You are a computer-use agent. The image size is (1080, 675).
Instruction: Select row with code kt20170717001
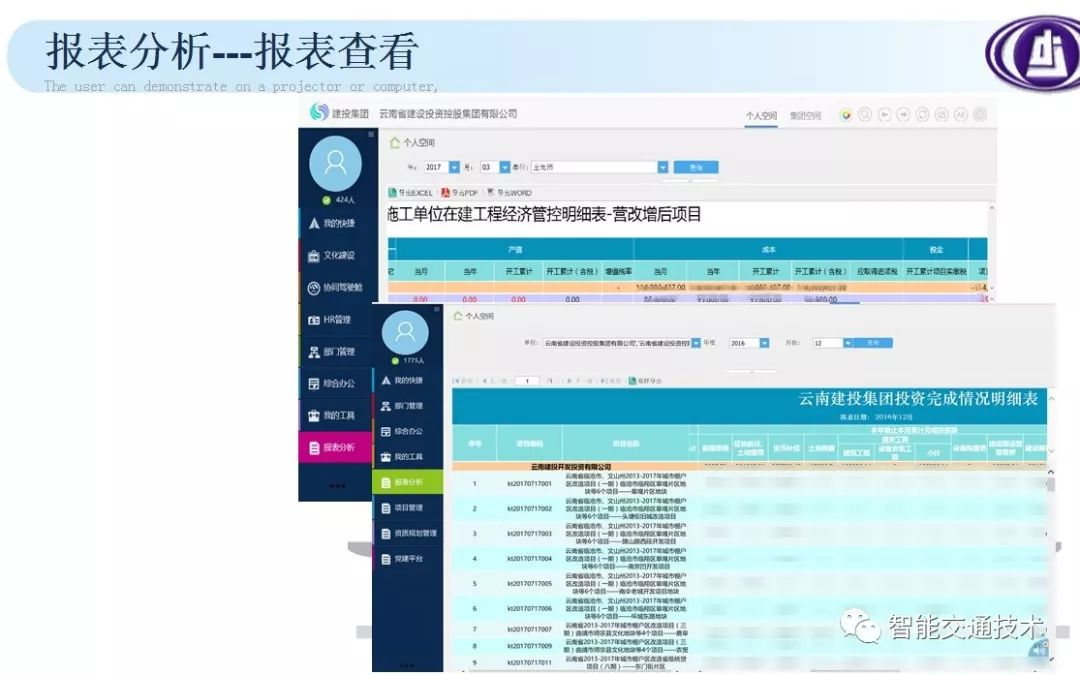tap(749, 484)
